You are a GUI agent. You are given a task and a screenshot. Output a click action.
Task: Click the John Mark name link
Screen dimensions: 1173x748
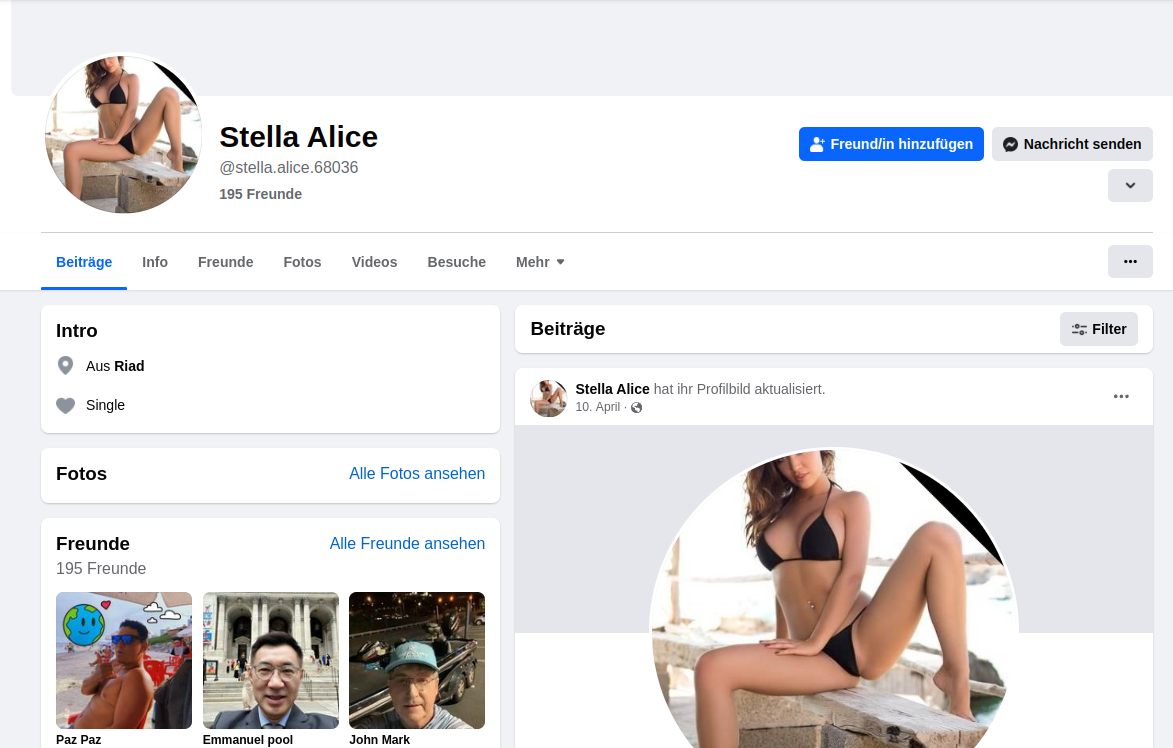(379, 740)
